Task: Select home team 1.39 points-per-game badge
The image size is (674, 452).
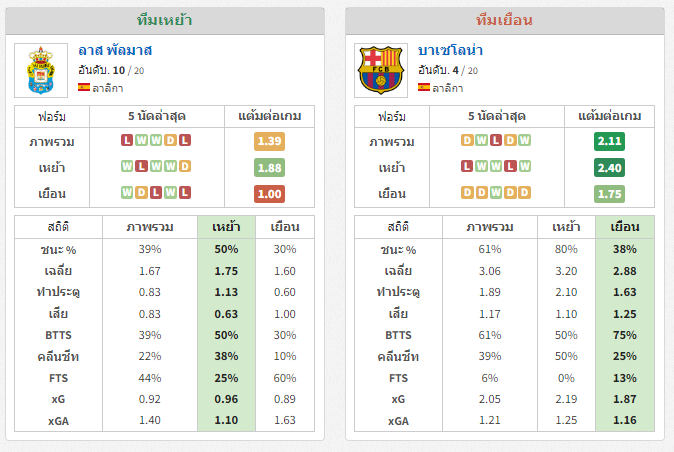Action: pos(270,141)
